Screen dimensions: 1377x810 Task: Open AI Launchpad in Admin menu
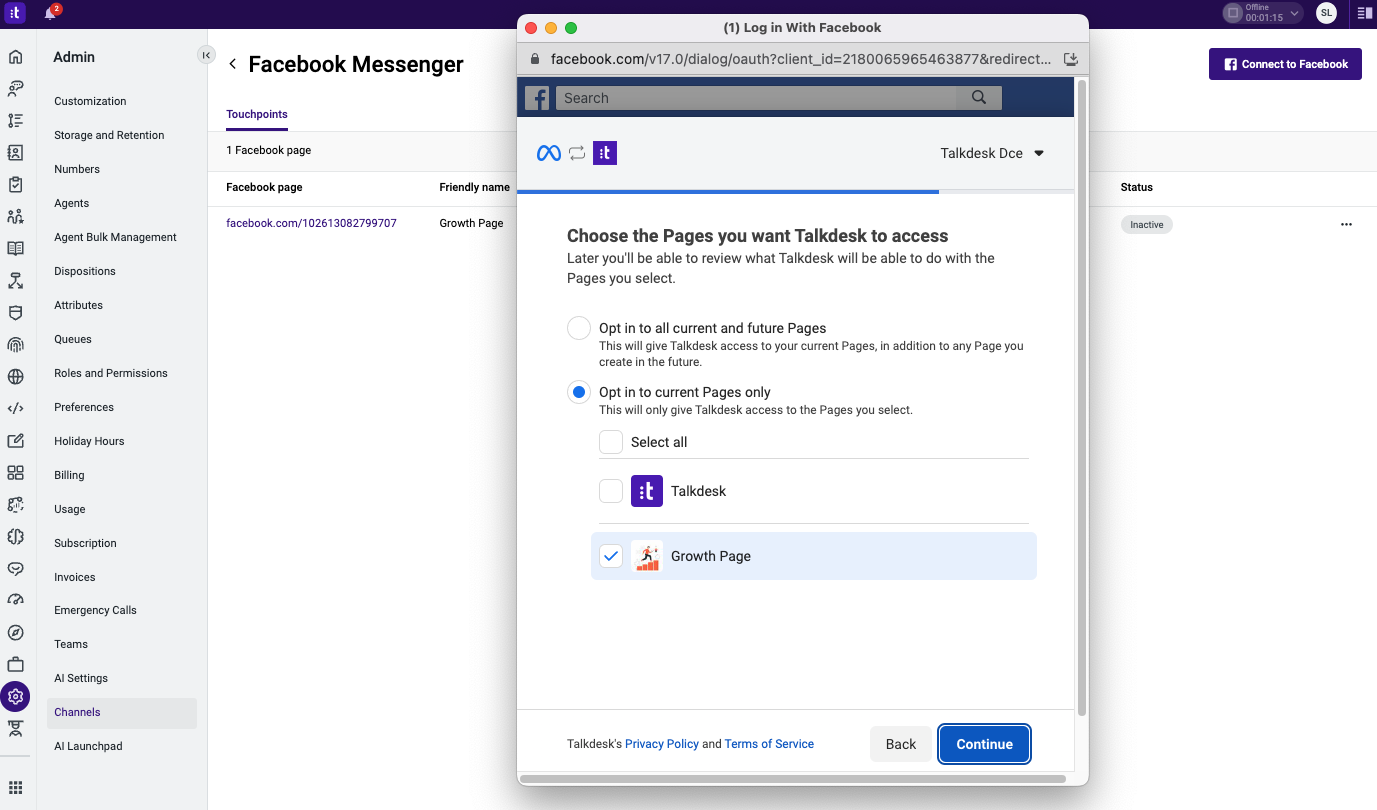(x=88, y=746)
